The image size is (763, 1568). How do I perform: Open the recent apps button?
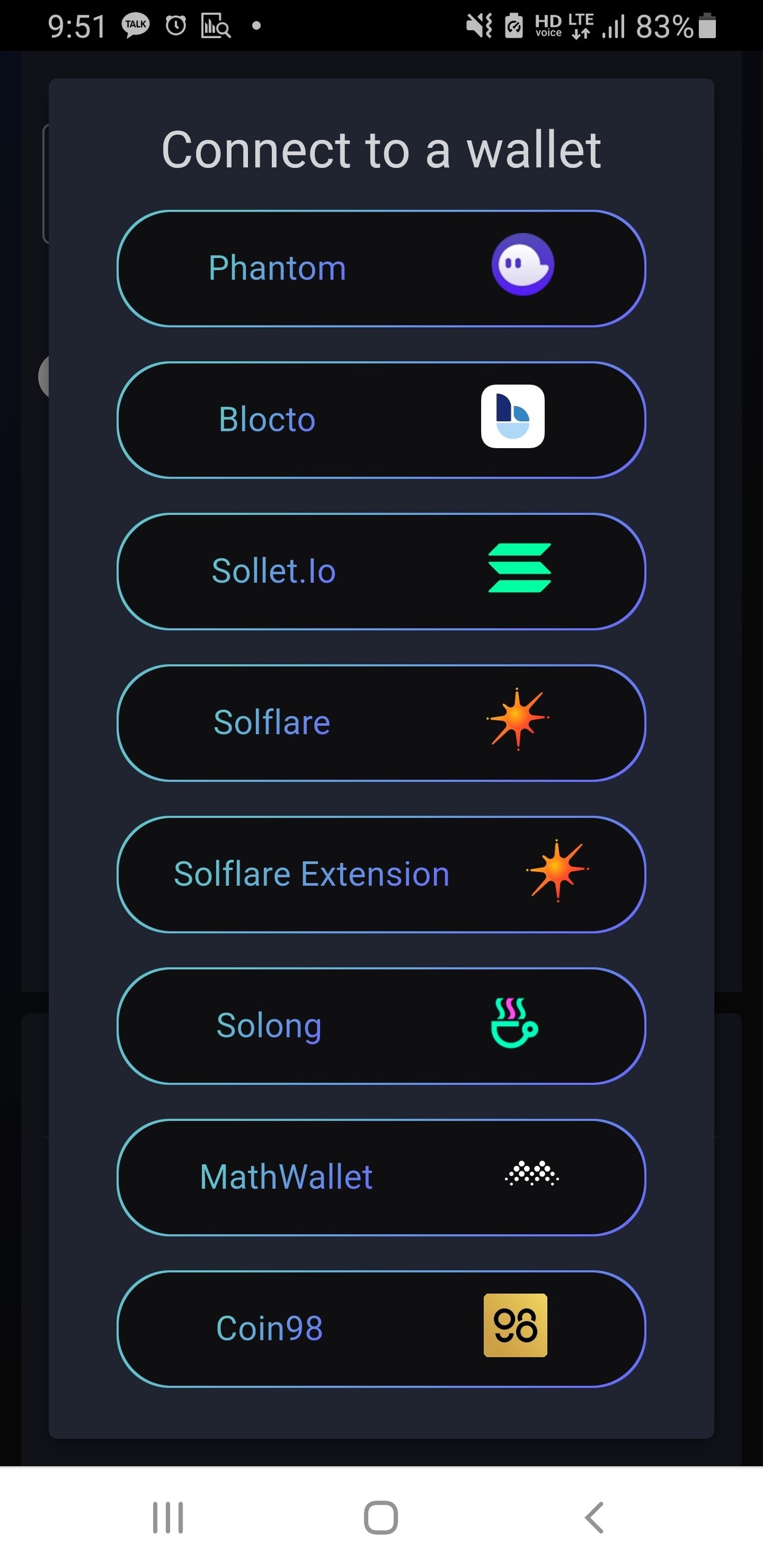tap(168, 1517)
